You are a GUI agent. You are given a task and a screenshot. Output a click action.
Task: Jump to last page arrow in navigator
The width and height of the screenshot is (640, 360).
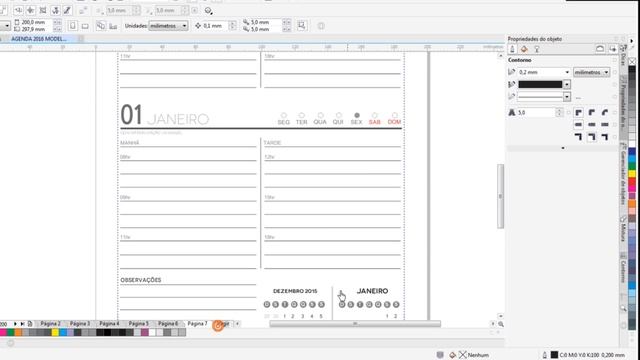[22, 324]
